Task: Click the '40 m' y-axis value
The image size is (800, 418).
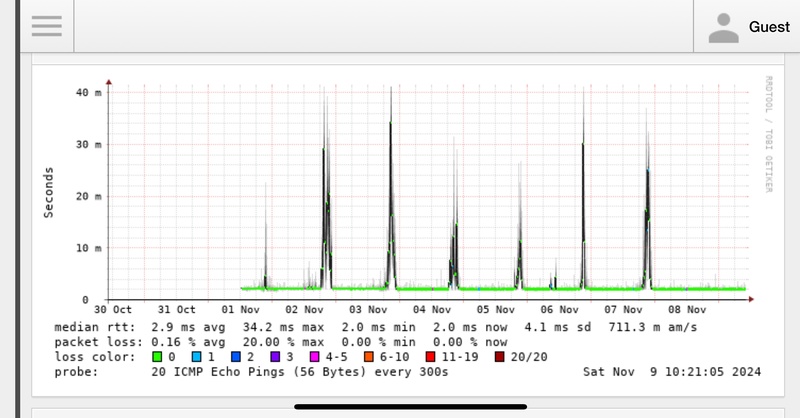Action: pyautogui.click(x=89, y=92)
